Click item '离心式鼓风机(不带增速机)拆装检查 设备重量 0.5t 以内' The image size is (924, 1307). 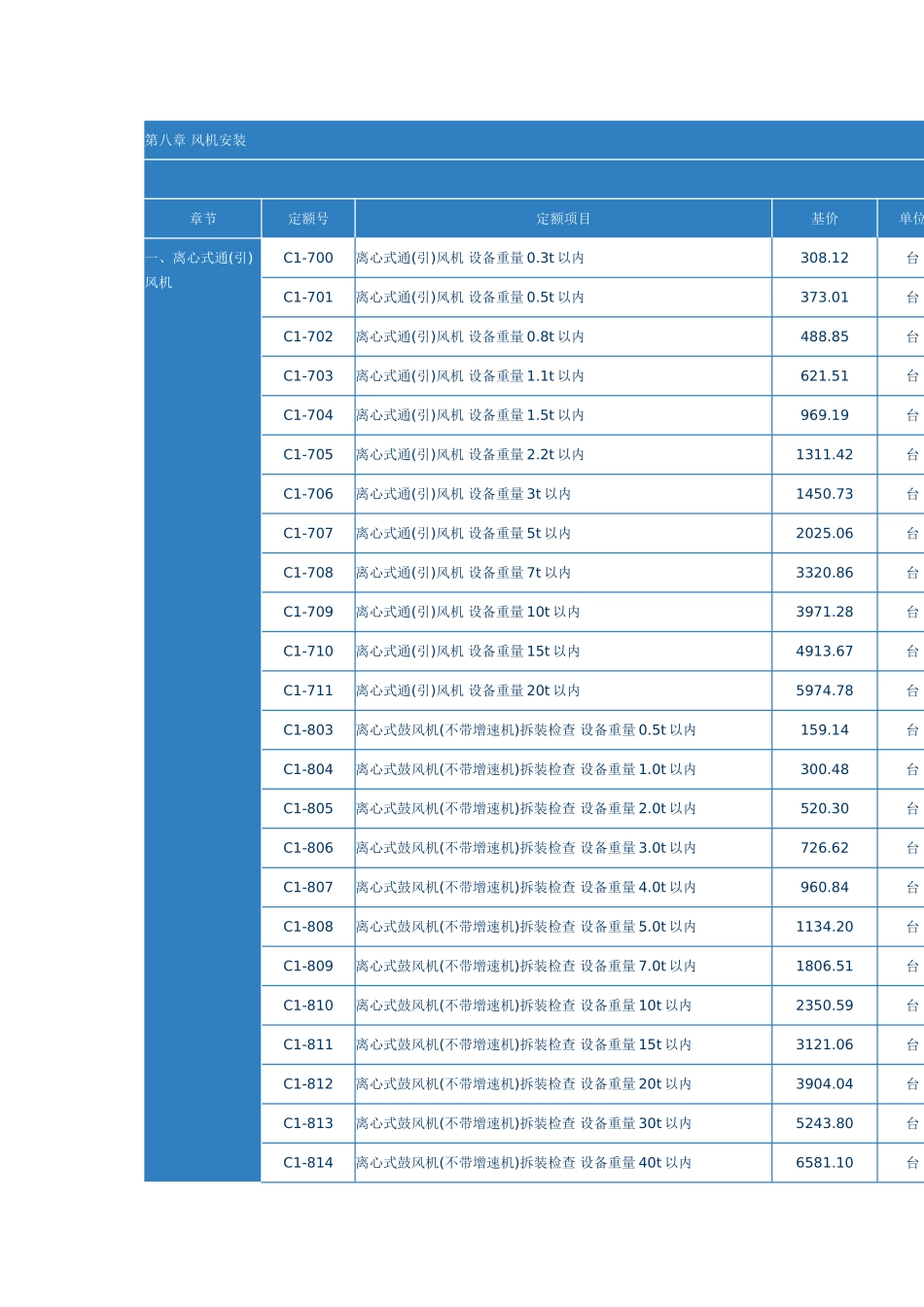(526, 730)
